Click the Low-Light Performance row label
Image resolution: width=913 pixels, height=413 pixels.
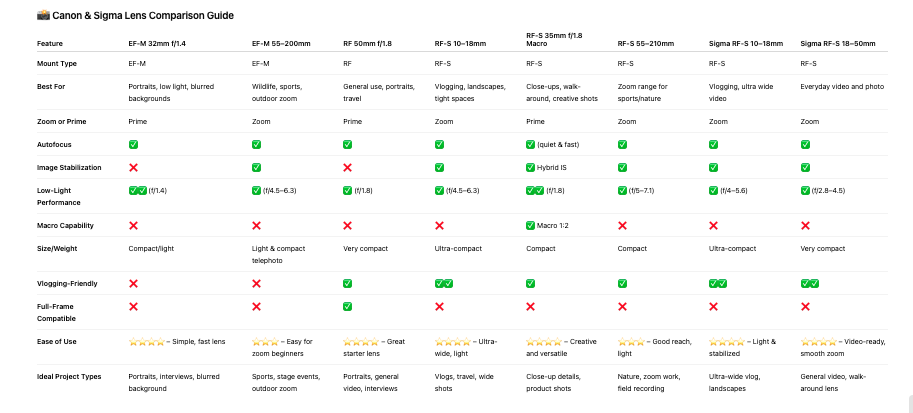(59, 196)
